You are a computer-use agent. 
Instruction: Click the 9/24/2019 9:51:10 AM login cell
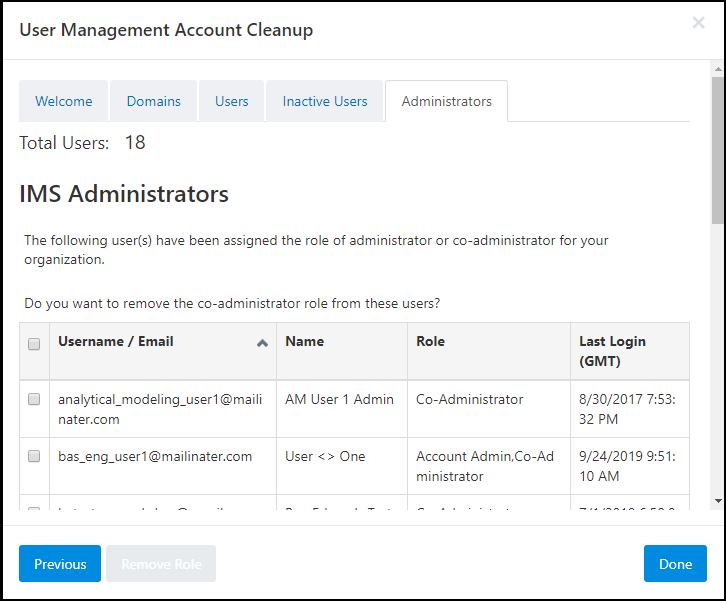tap(630, 466)
